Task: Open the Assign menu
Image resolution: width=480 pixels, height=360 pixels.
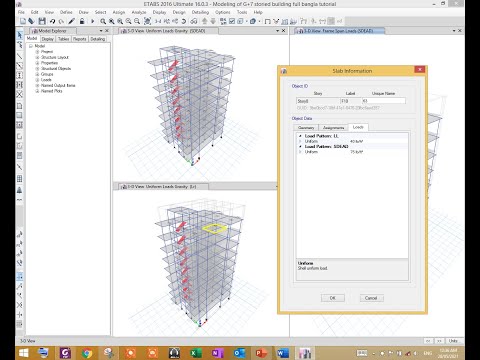Action: (x=118, y=12)
